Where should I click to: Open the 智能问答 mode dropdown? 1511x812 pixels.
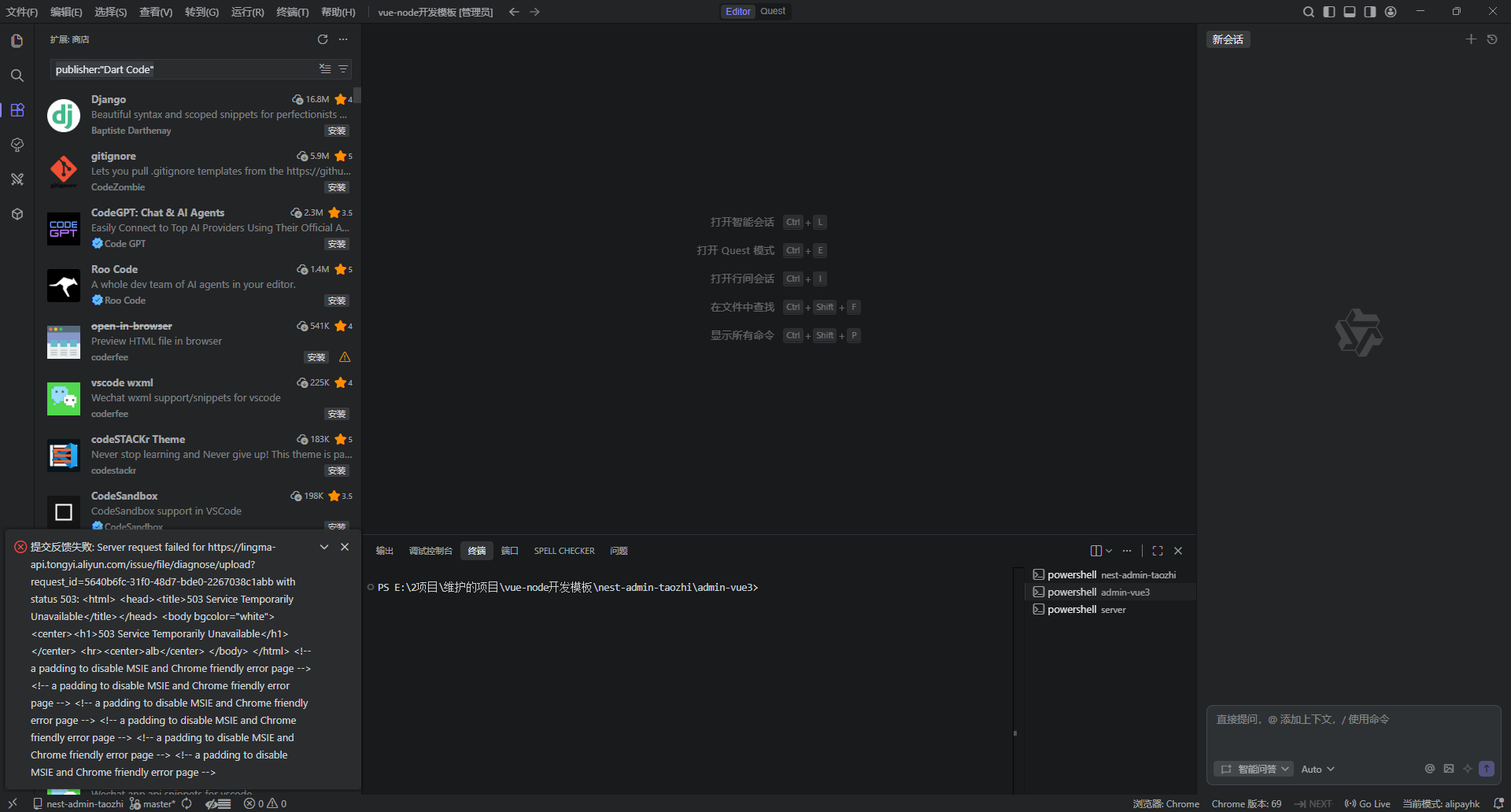click(1254, 769)
